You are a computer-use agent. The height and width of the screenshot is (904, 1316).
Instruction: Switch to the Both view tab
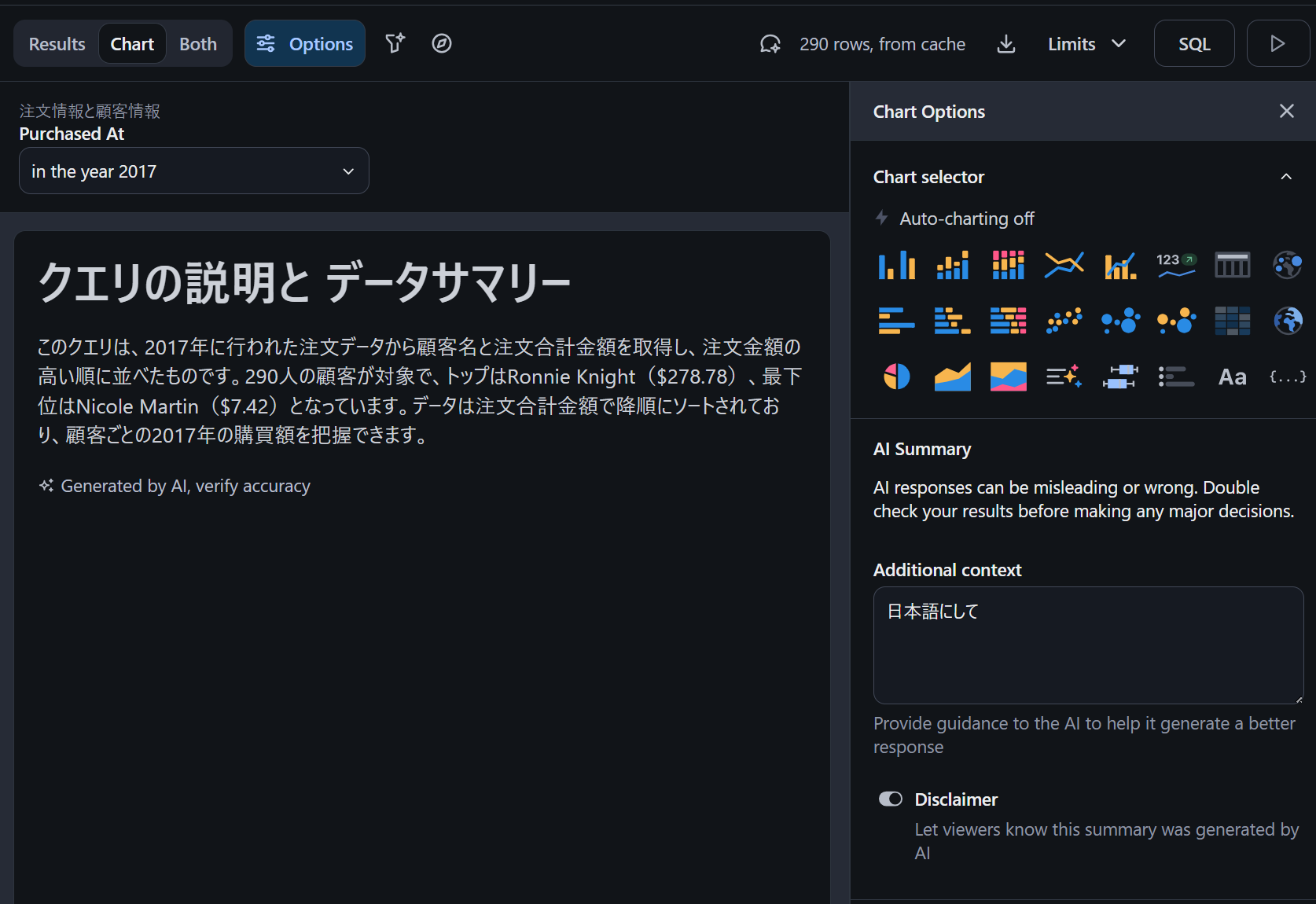pos(197,44)
